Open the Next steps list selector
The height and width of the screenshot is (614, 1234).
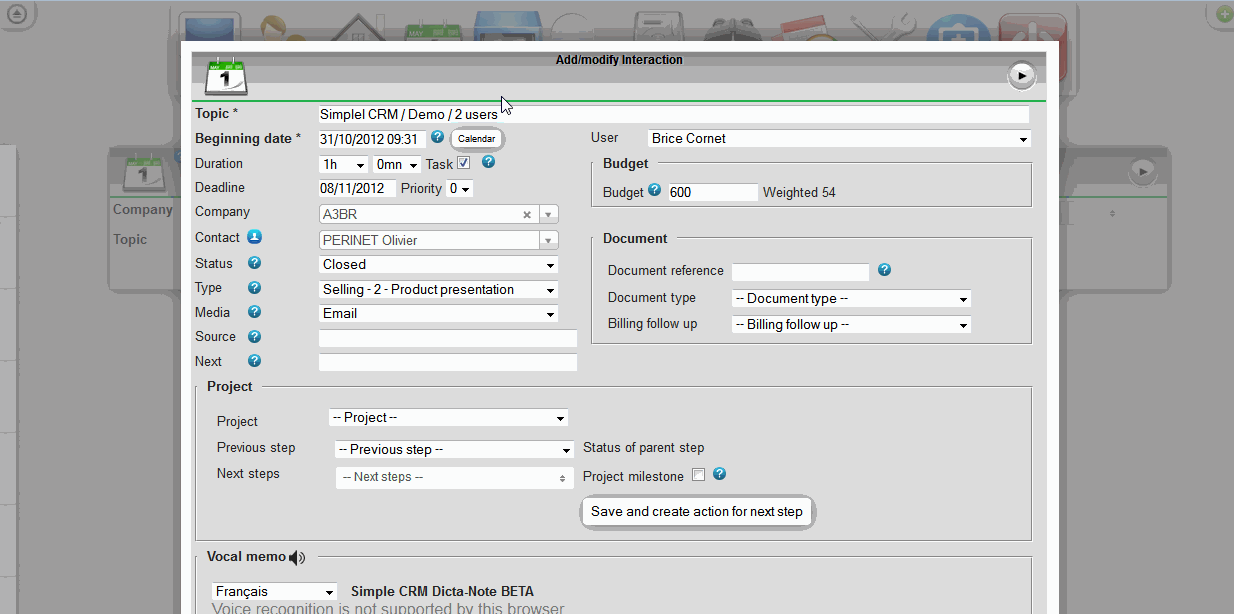(x=454, y=477)
